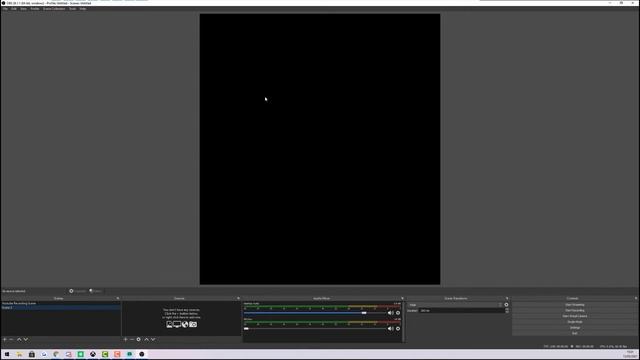Click Exit in the Controls panel

click(x=574, y=333)
